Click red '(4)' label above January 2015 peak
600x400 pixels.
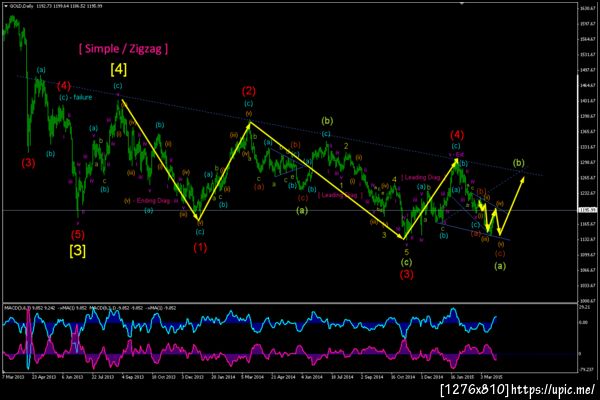[x=457, y=135]
